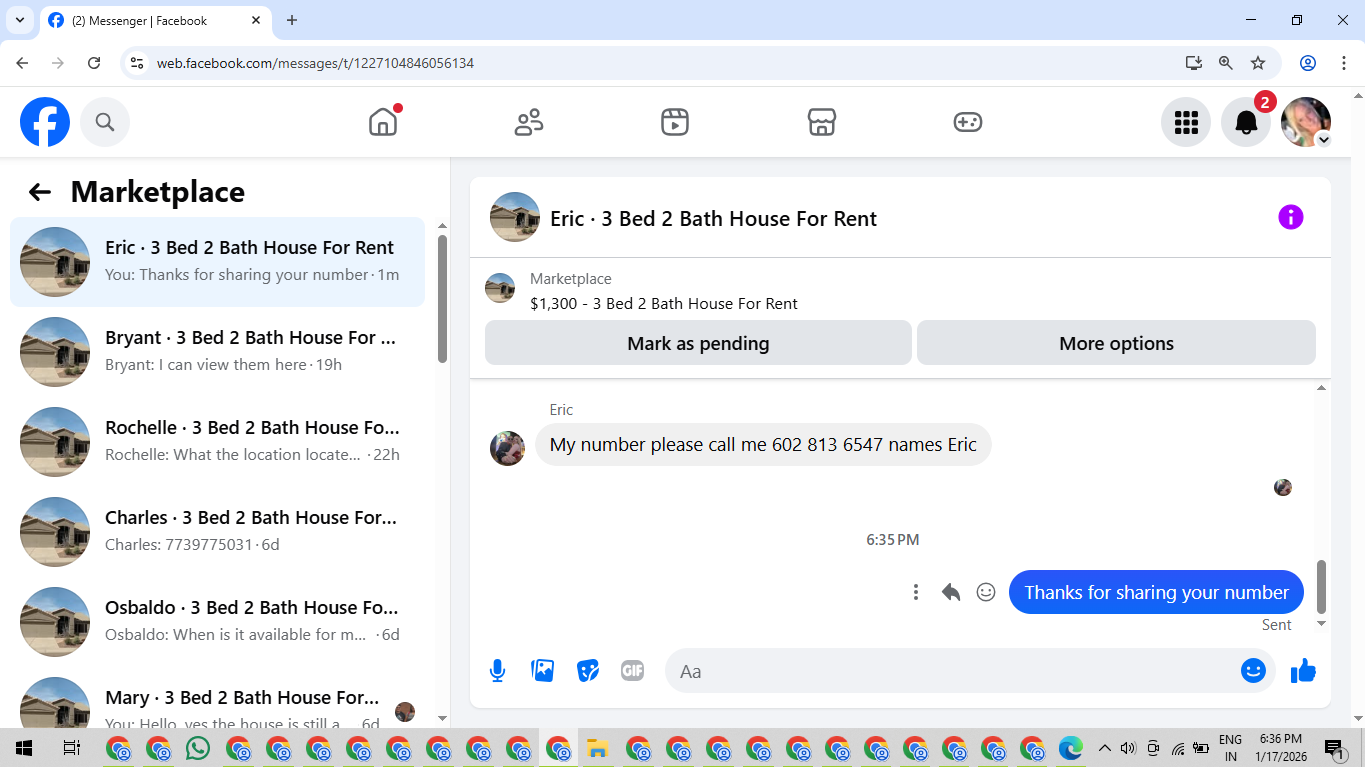Click the reply arrow beside sent message
The width and height of the screenshot is (1365, 767).
coord(951,592)
